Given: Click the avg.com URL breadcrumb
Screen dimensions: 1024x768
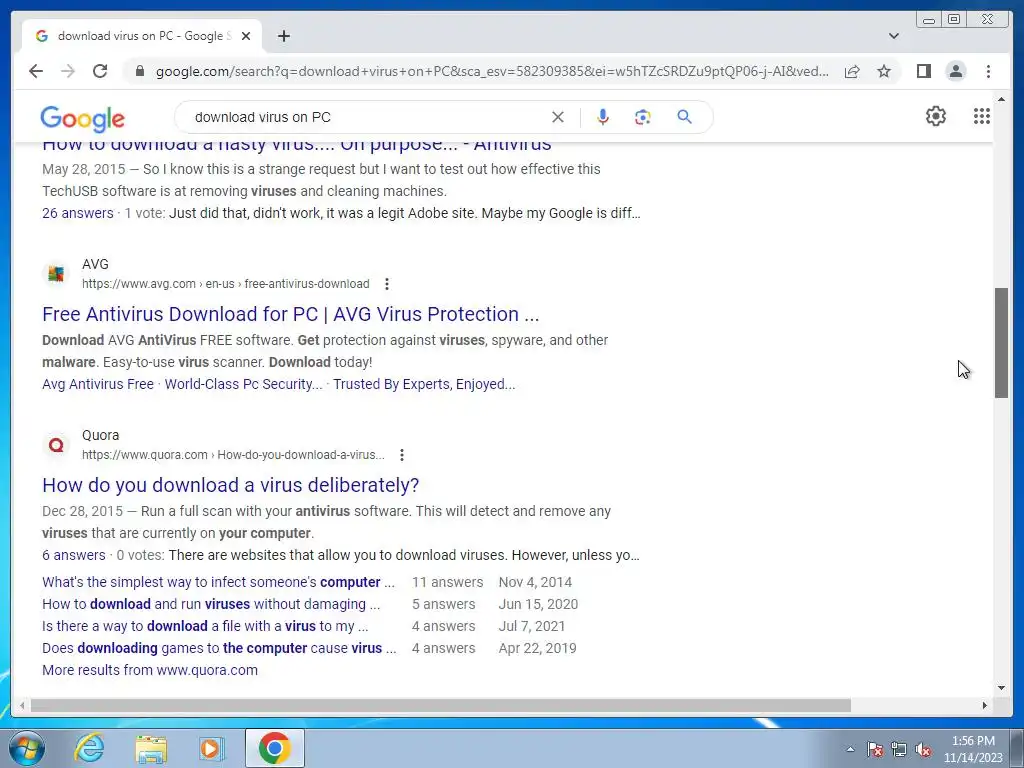Looking at the screenshot, I should pyautogui.click(x=226, y=284).
